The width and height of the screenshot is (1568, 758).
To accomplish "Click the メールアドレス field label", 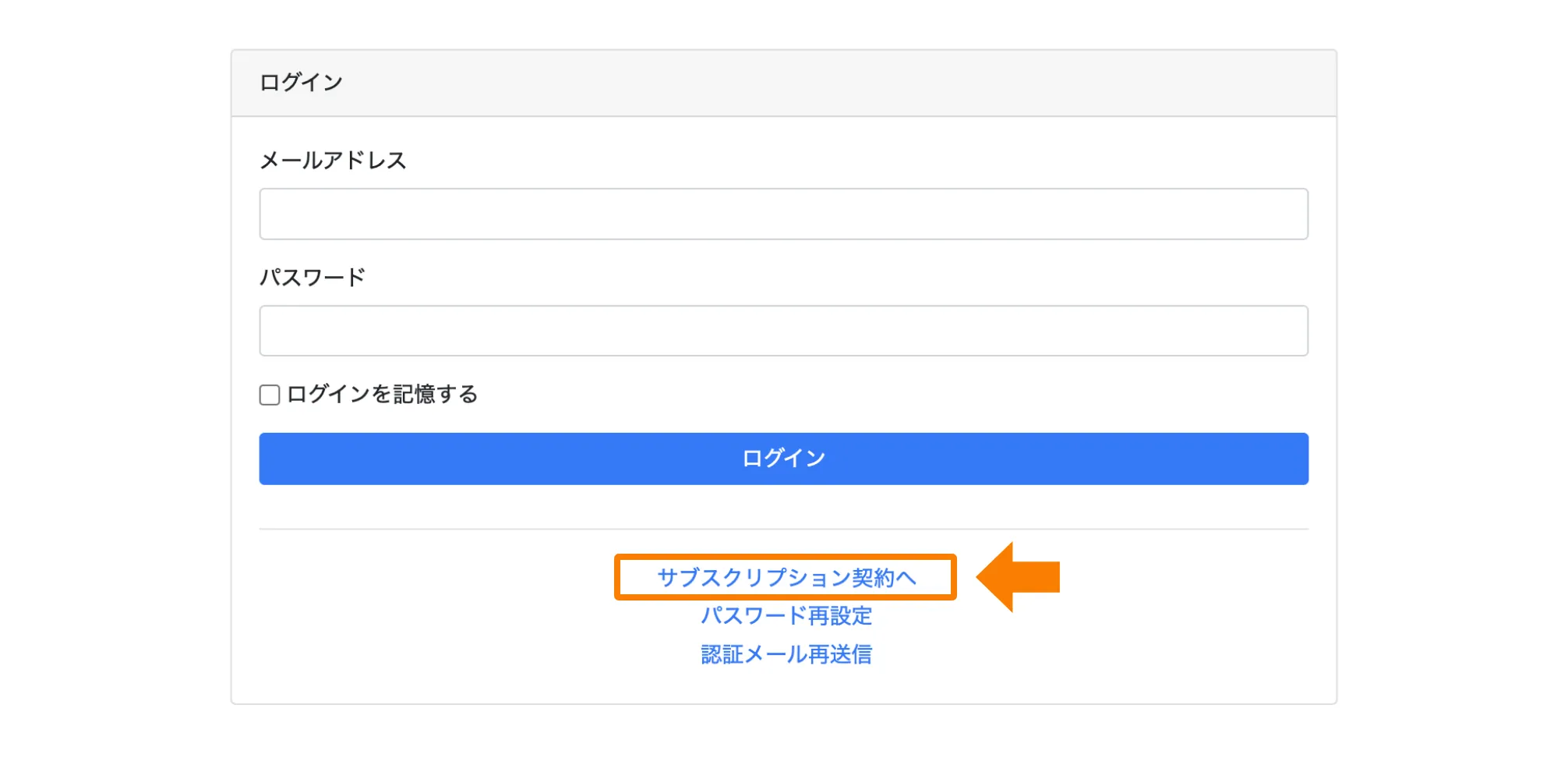I will coord(333,161).
